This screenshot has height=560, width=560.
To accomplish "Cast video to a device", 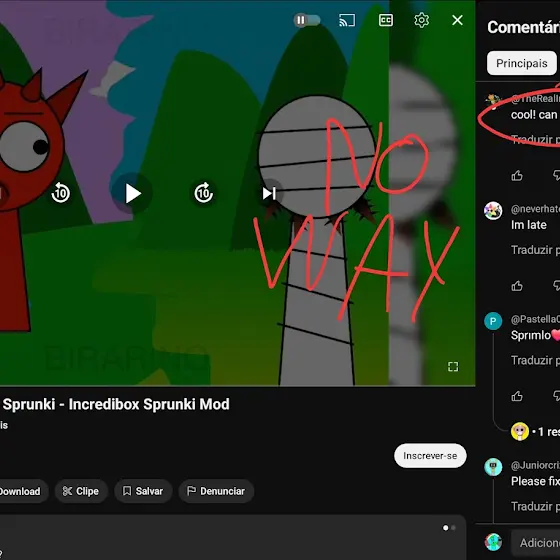I will 347,20.
